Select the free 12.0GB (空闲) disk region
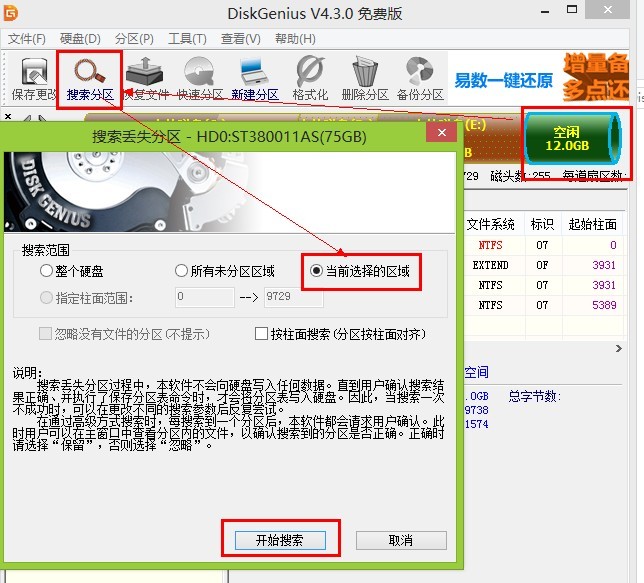The height and width of the screenshot is (583, 644). (573, 138)
